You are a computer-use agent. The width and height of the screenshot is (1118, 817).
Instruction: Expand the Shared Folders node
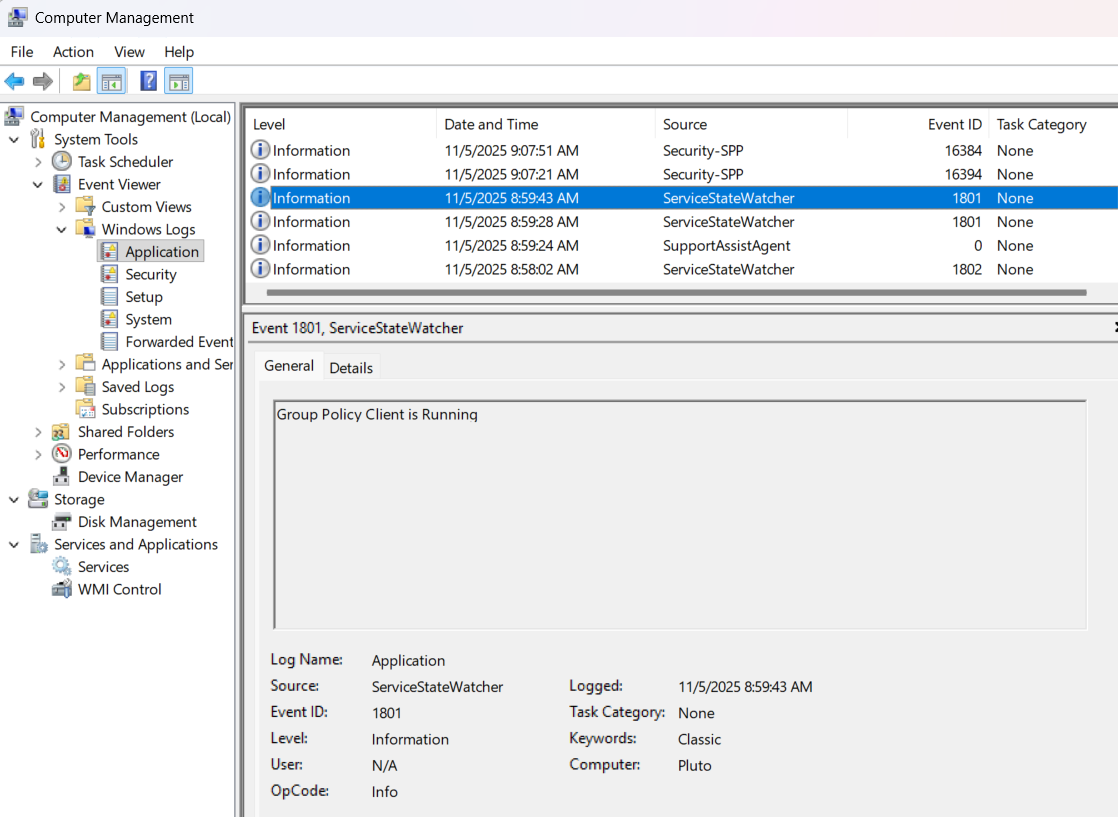pos(38,432)
